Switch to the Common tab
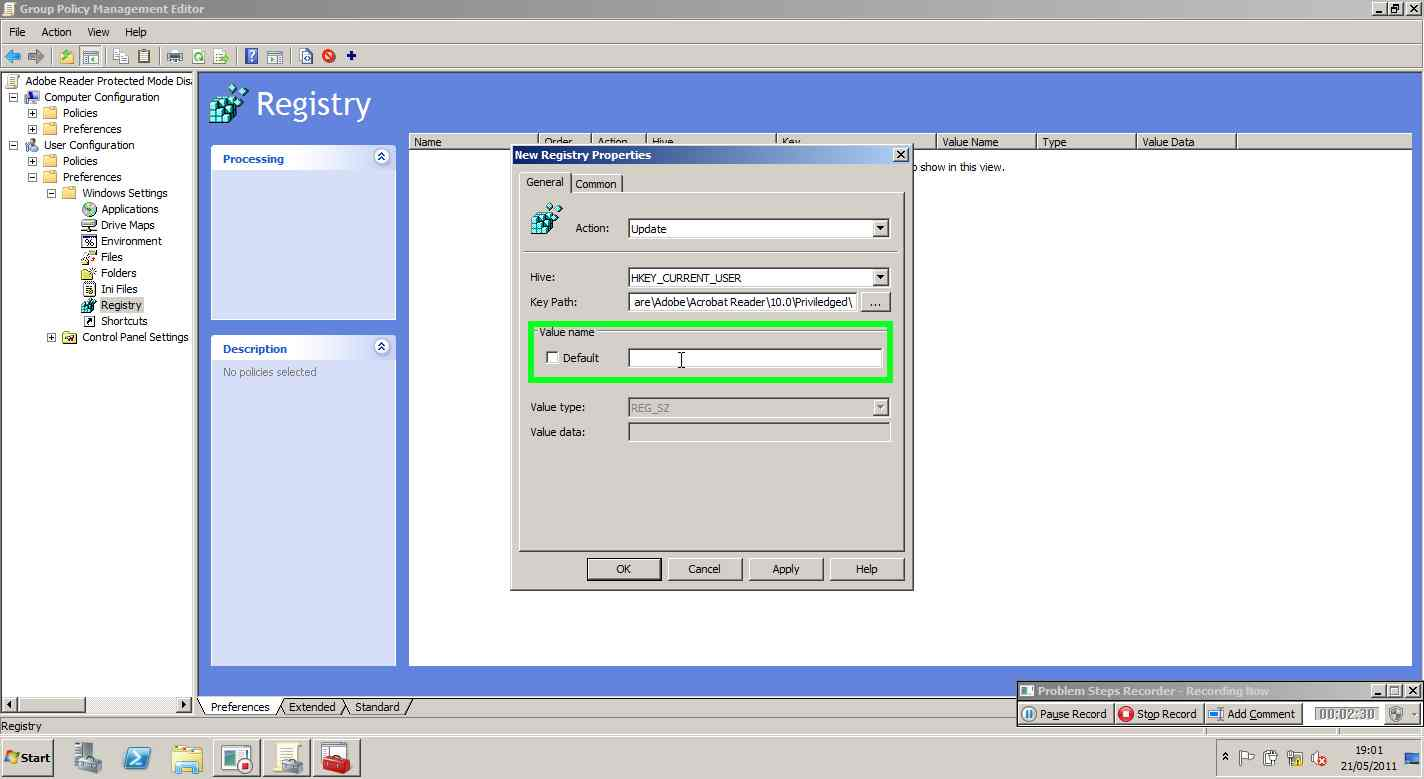The width and height of the screenshot is (1424, 779). point(596,184)
